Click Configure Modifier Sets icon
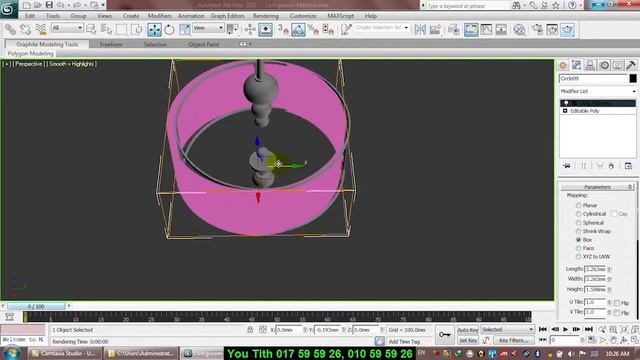The width and height of the screenshot is (640, 360). coord(628,166)
